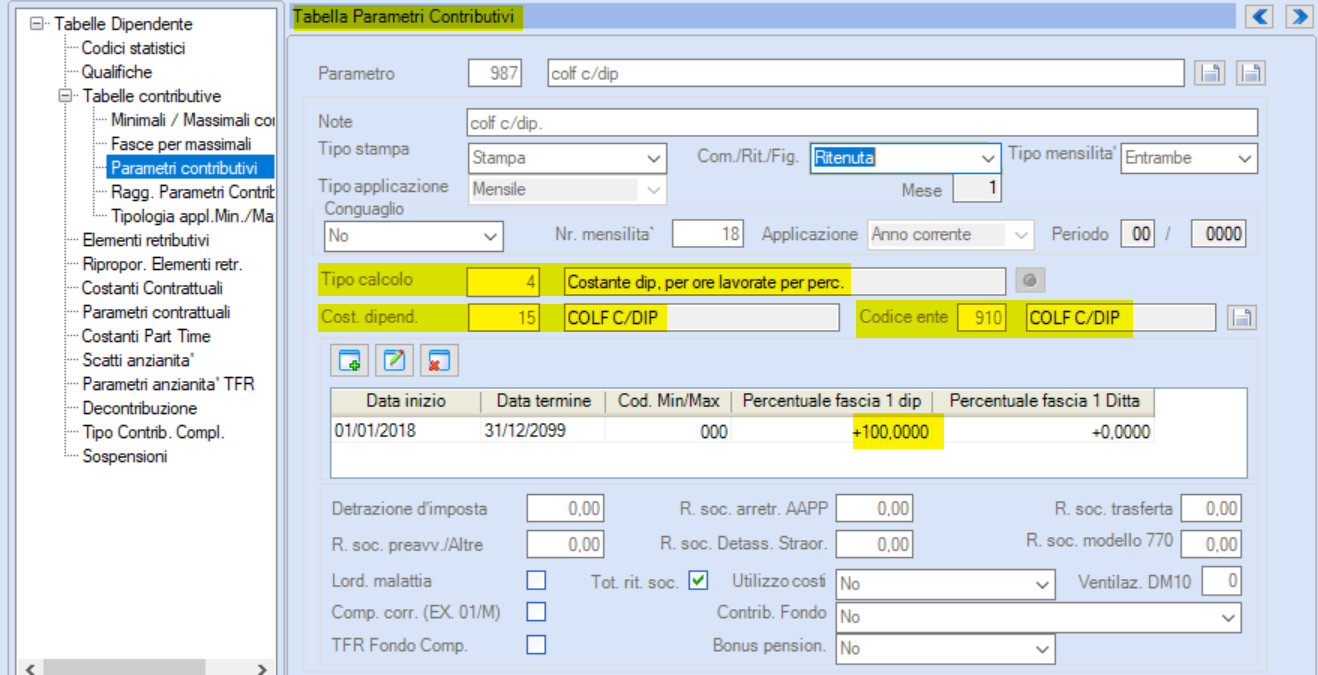
Task: Select Codici statistici in the tree
Action: tap(133, 48)
